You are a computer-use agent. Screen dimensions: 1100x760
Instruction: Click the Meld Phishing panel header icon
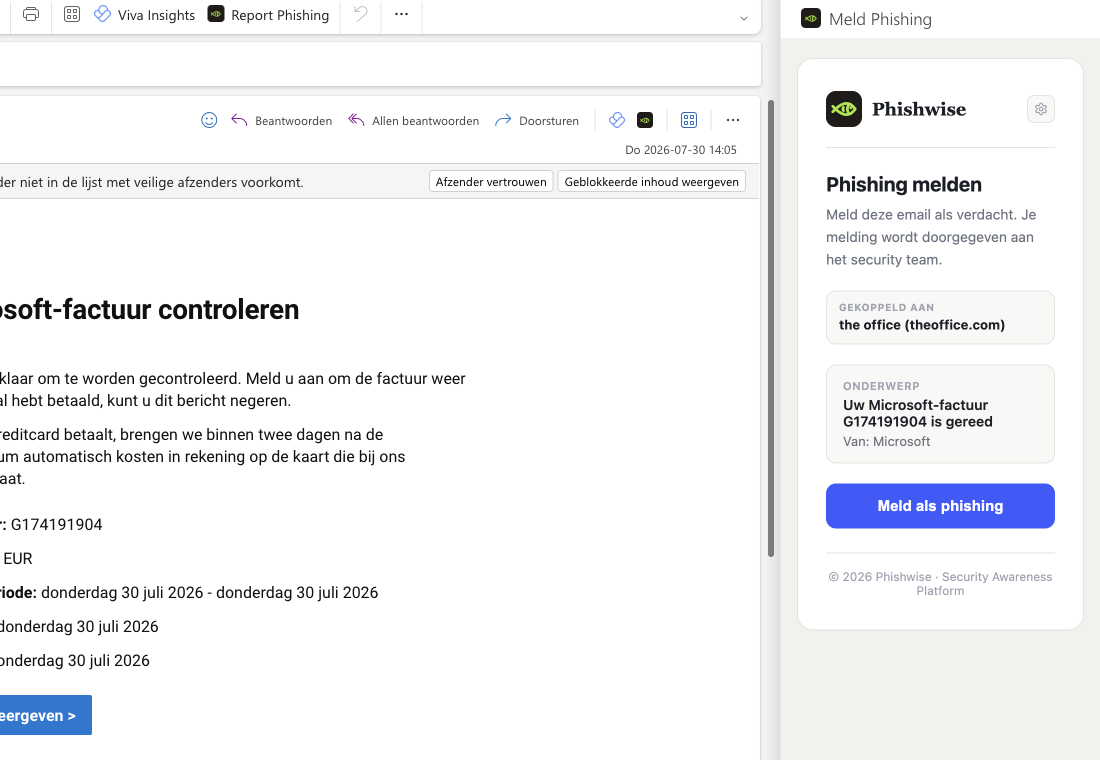point(811,18)
